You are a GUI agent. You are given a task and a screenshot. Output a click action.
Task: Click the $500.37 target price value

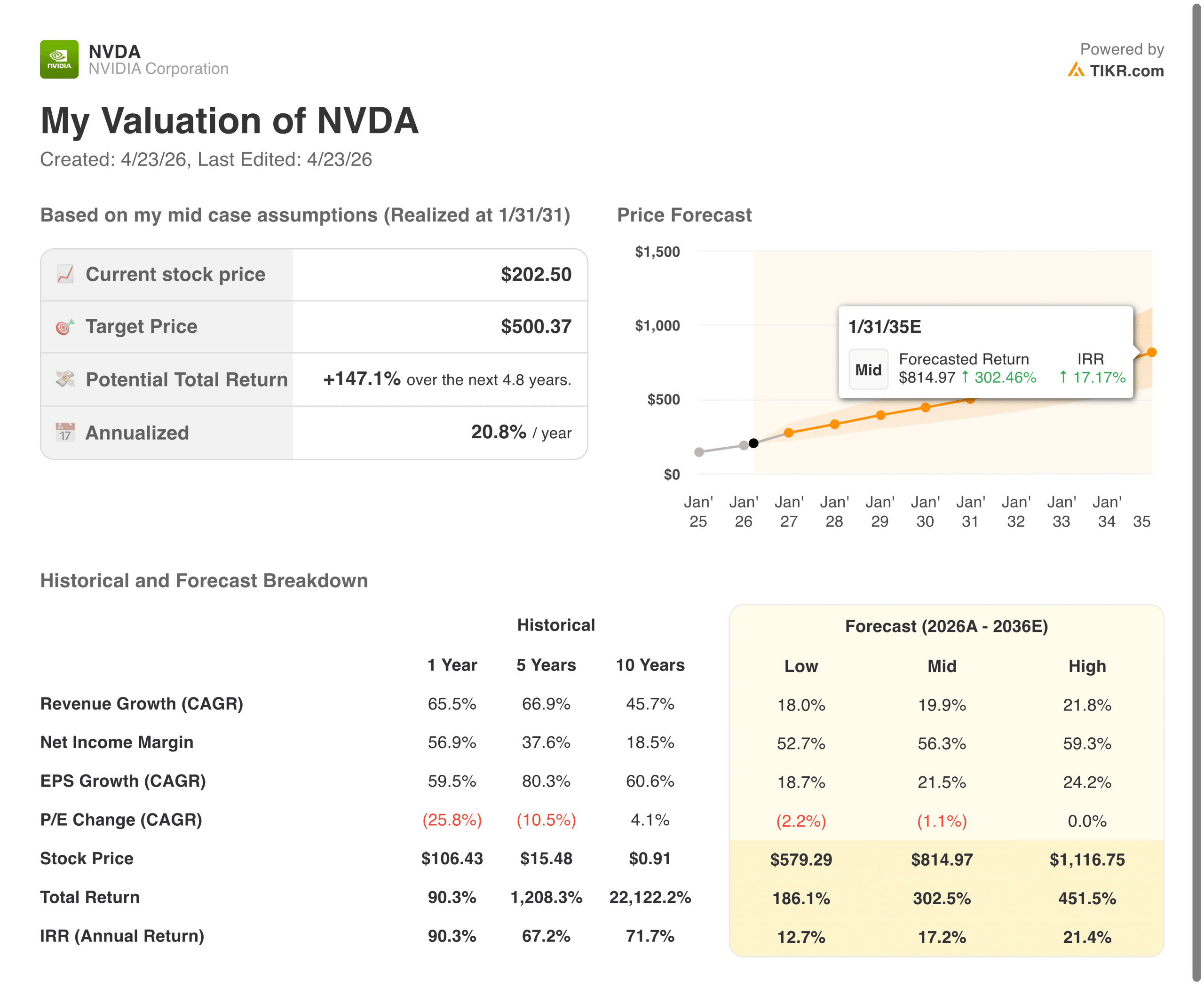click(536, 326)
